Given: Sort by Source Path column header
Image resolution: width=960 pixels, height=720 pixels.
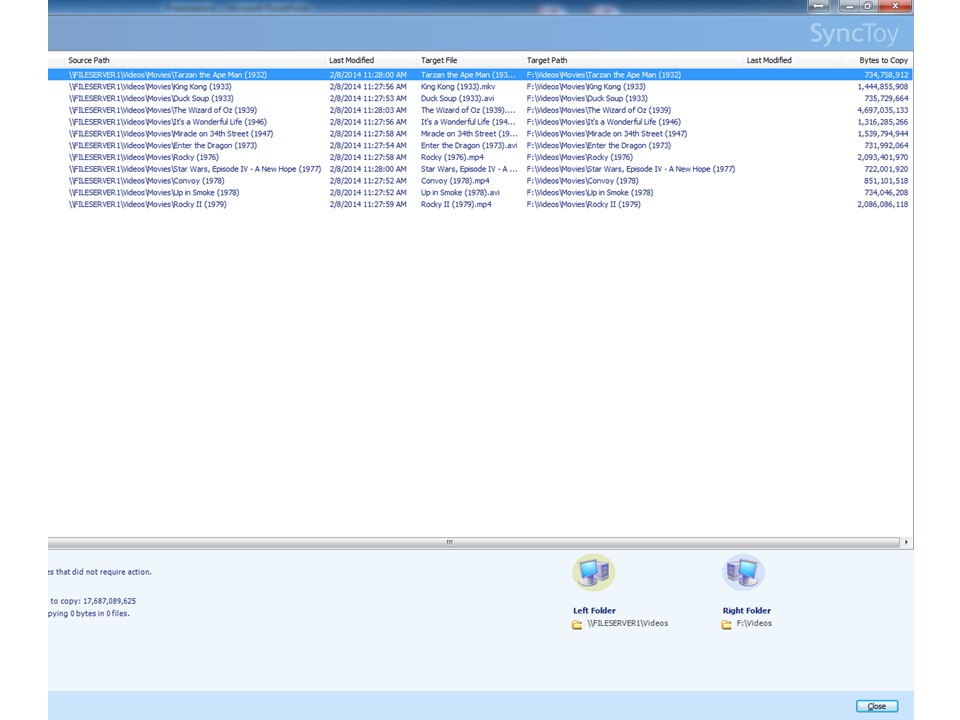Looking at the screenshot, I should [89, 60].
